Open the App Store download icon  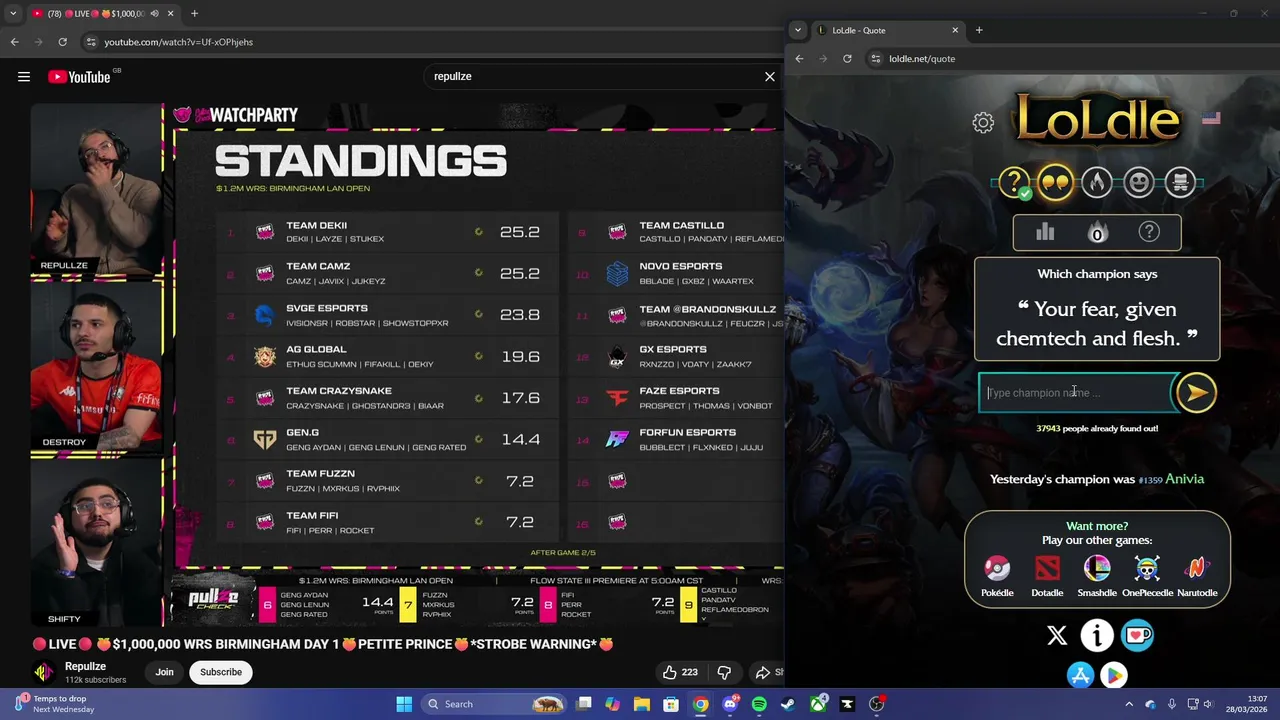tap(1080, 676)
